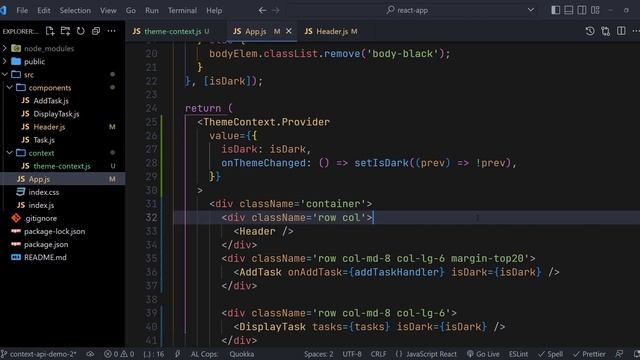
Task: Open AddTask.js in the file tree
Action: [x=51, y=100]
